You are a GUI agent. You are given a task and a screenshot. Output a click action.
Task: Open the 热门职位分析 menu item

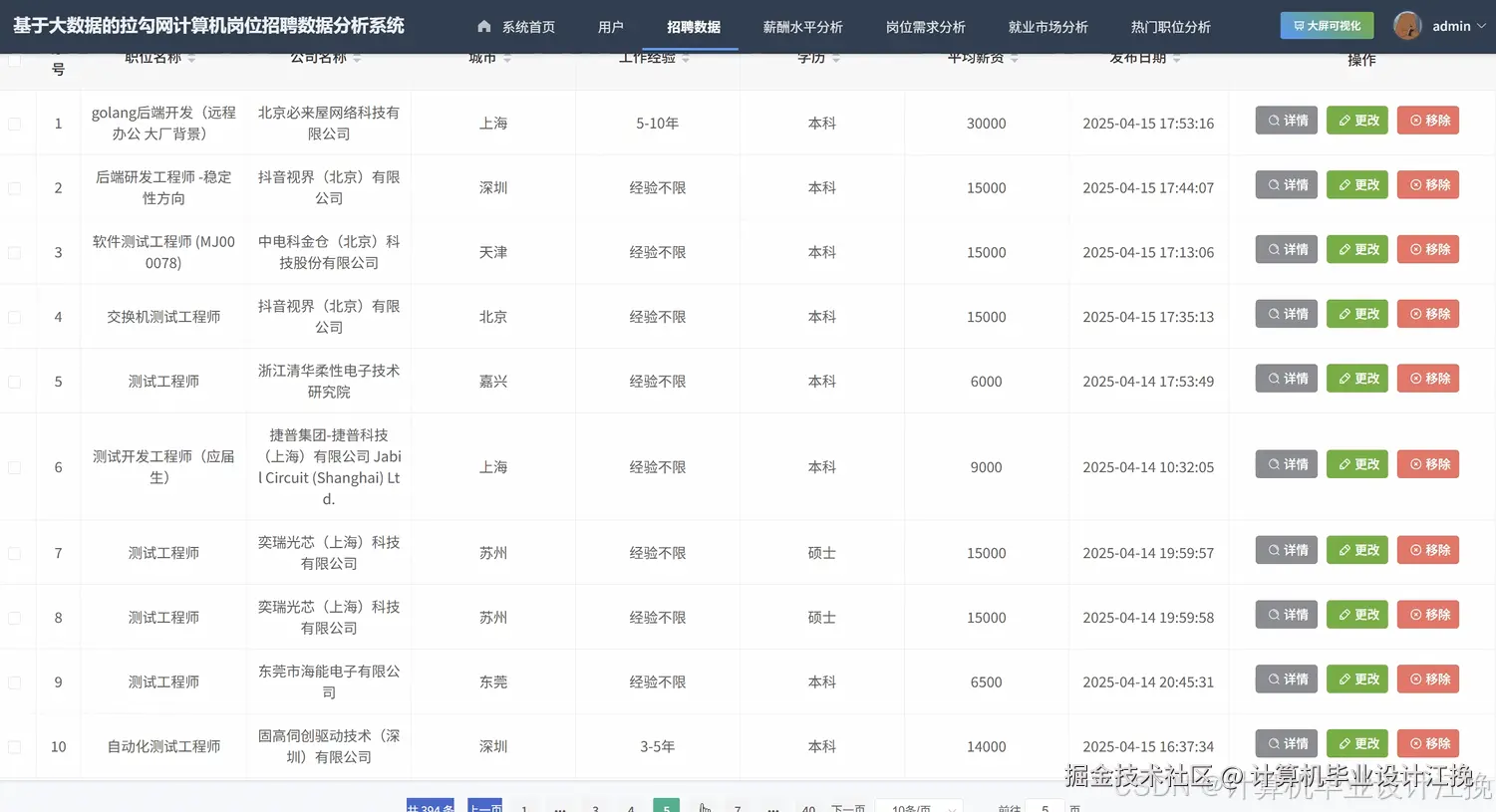coord(1169,27)
